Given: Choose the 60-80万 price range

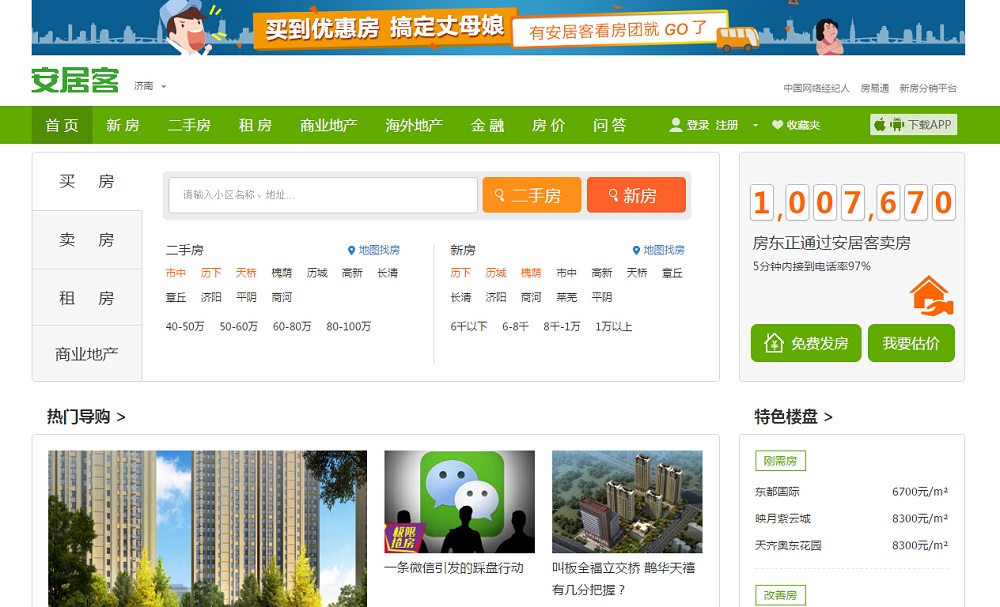Looking at the screenshot, I should 291,326.
